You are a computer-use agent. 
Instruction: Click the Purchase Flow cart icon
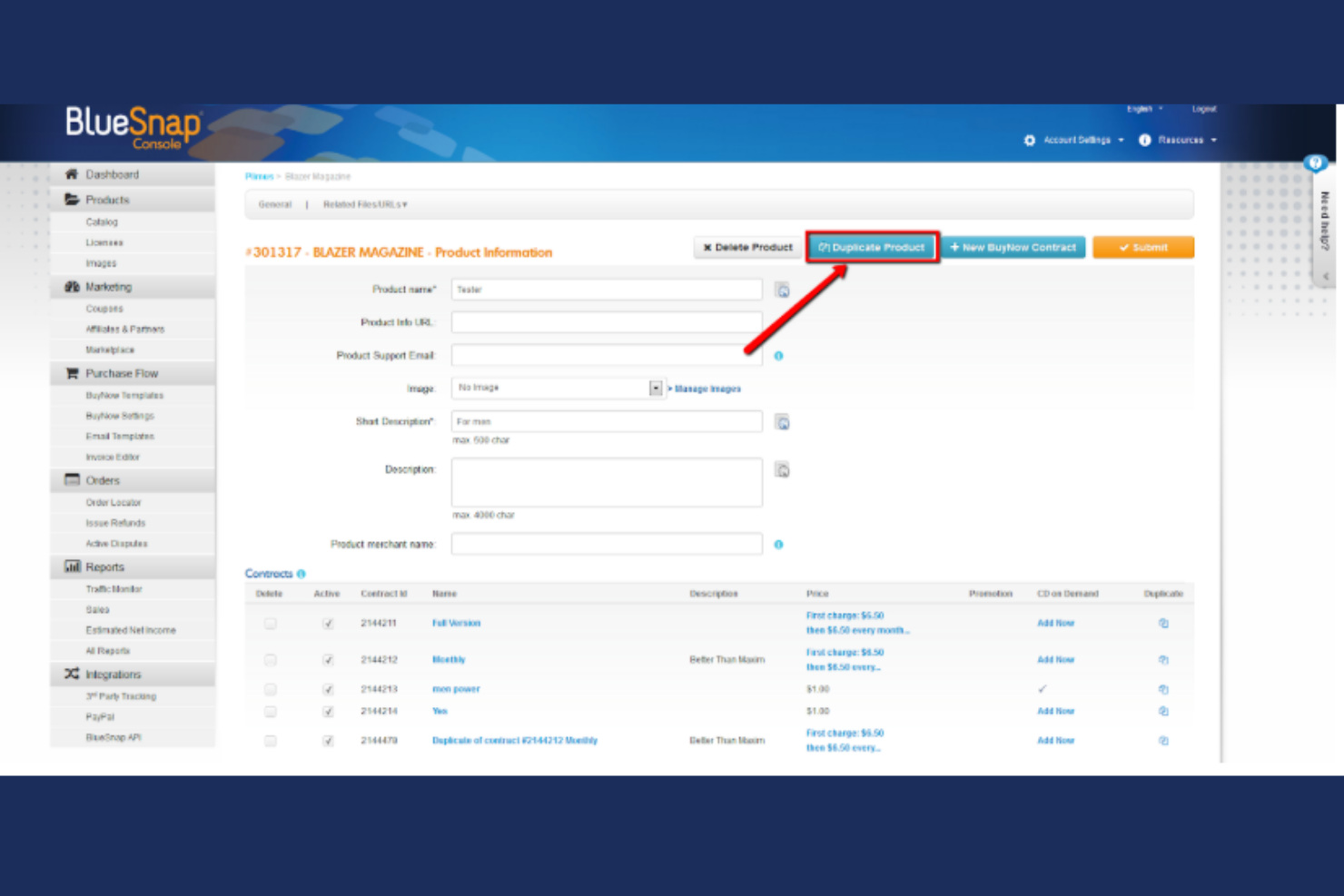pos(72,373)
